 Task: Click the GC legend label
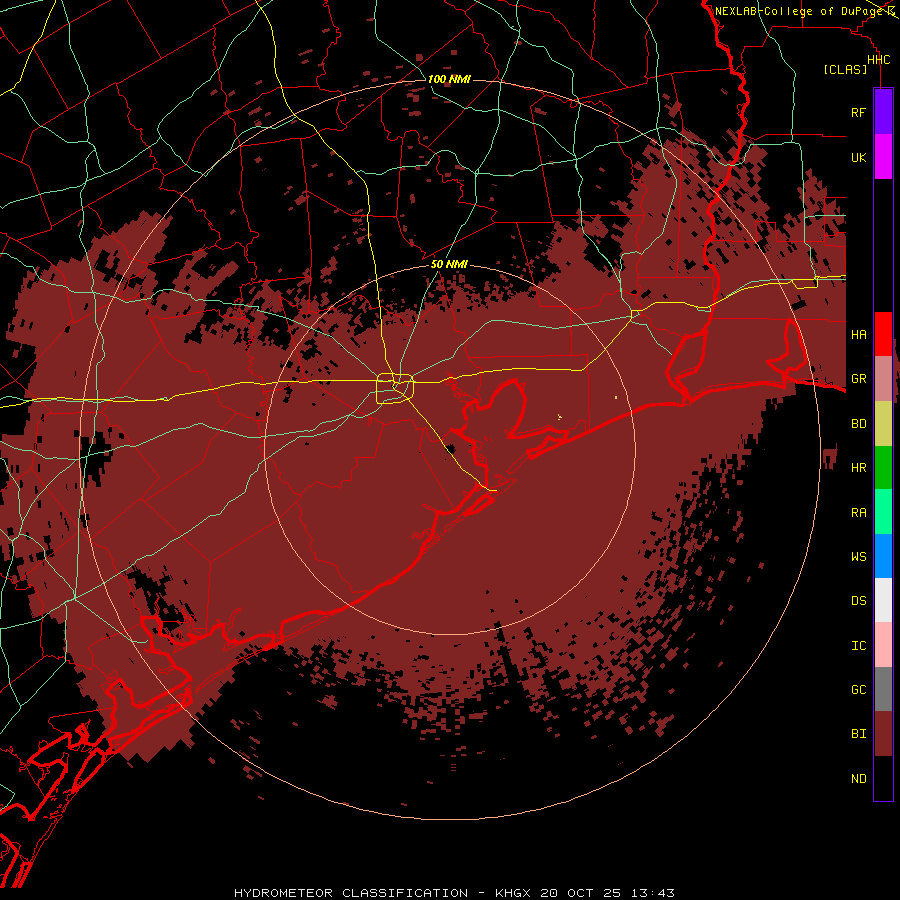858,689
